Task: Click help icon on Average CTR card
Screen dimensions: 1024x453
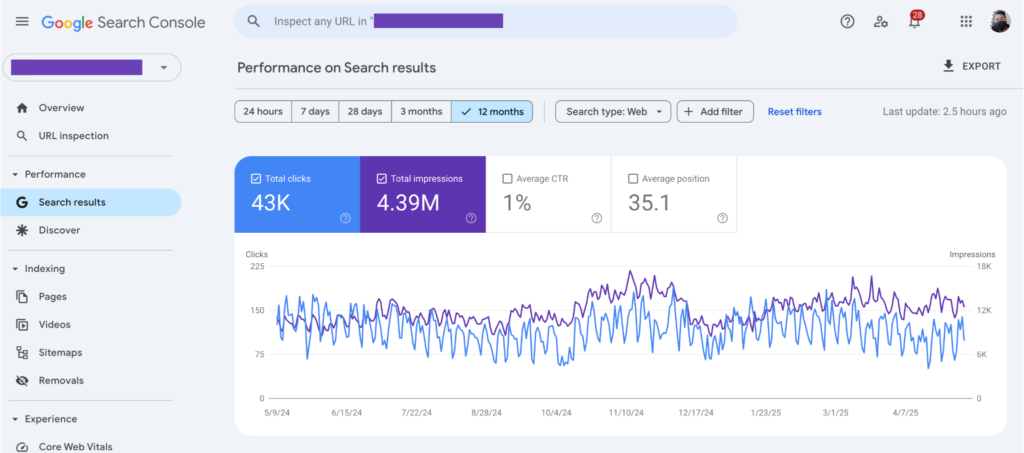Action: [x=596, y=219]
